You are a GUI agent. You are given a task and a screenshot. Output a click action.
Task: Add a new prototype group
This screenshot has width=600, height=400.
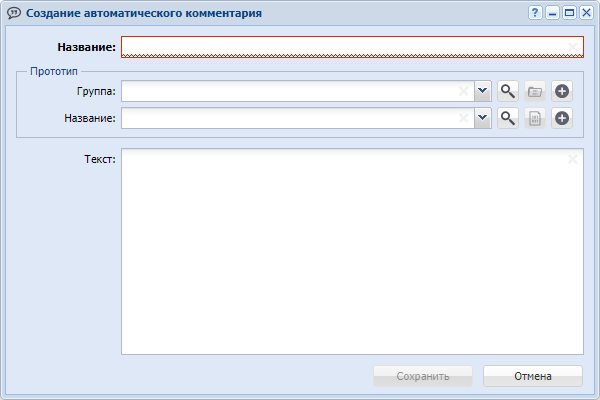[x=562, y=92]
